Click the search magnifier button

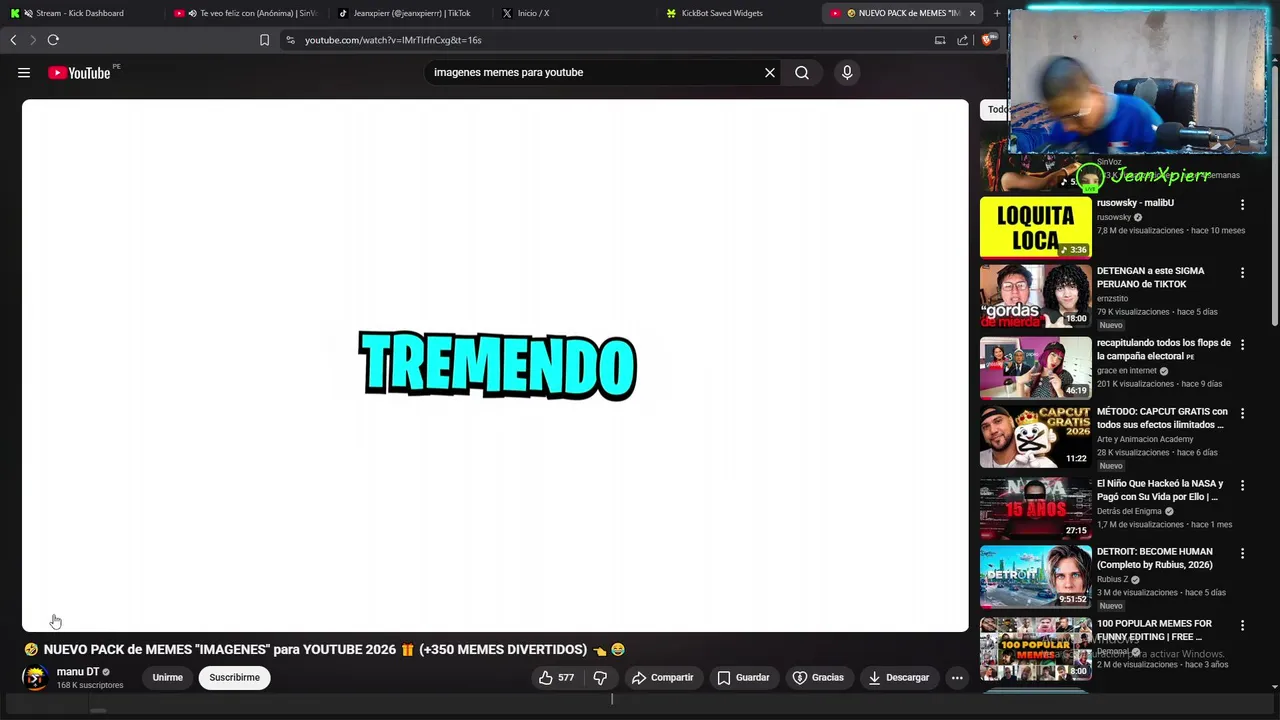pos(802,72)
